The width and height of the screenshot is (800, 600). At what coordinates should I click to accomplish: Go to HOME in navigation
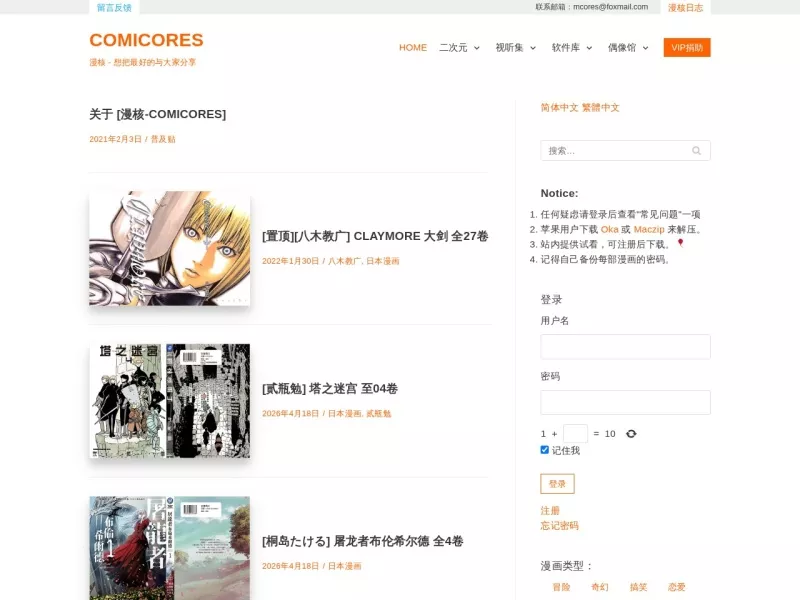click(413, 47)
